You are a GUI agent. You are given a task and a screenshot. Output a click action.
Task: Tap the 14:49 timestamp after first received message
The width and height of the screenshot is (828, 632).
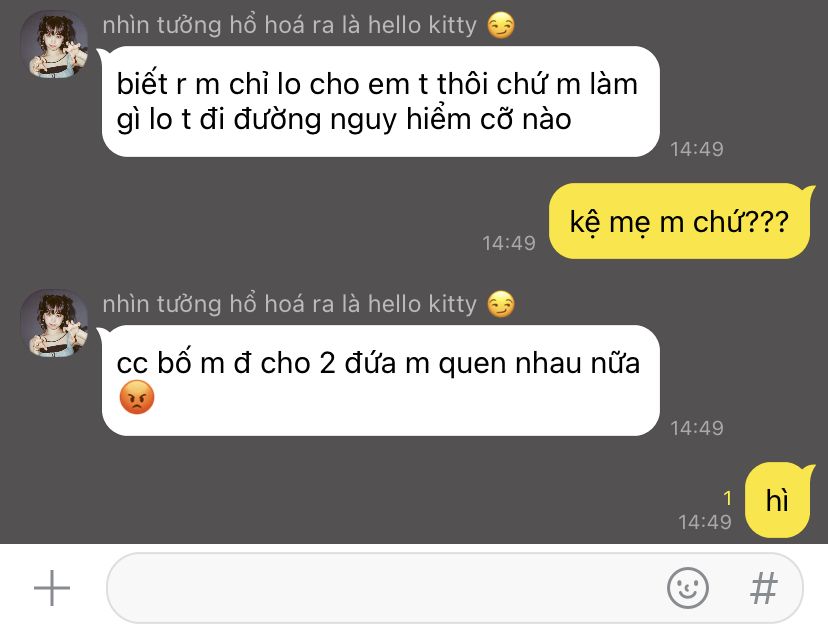(x=697, y=149)
